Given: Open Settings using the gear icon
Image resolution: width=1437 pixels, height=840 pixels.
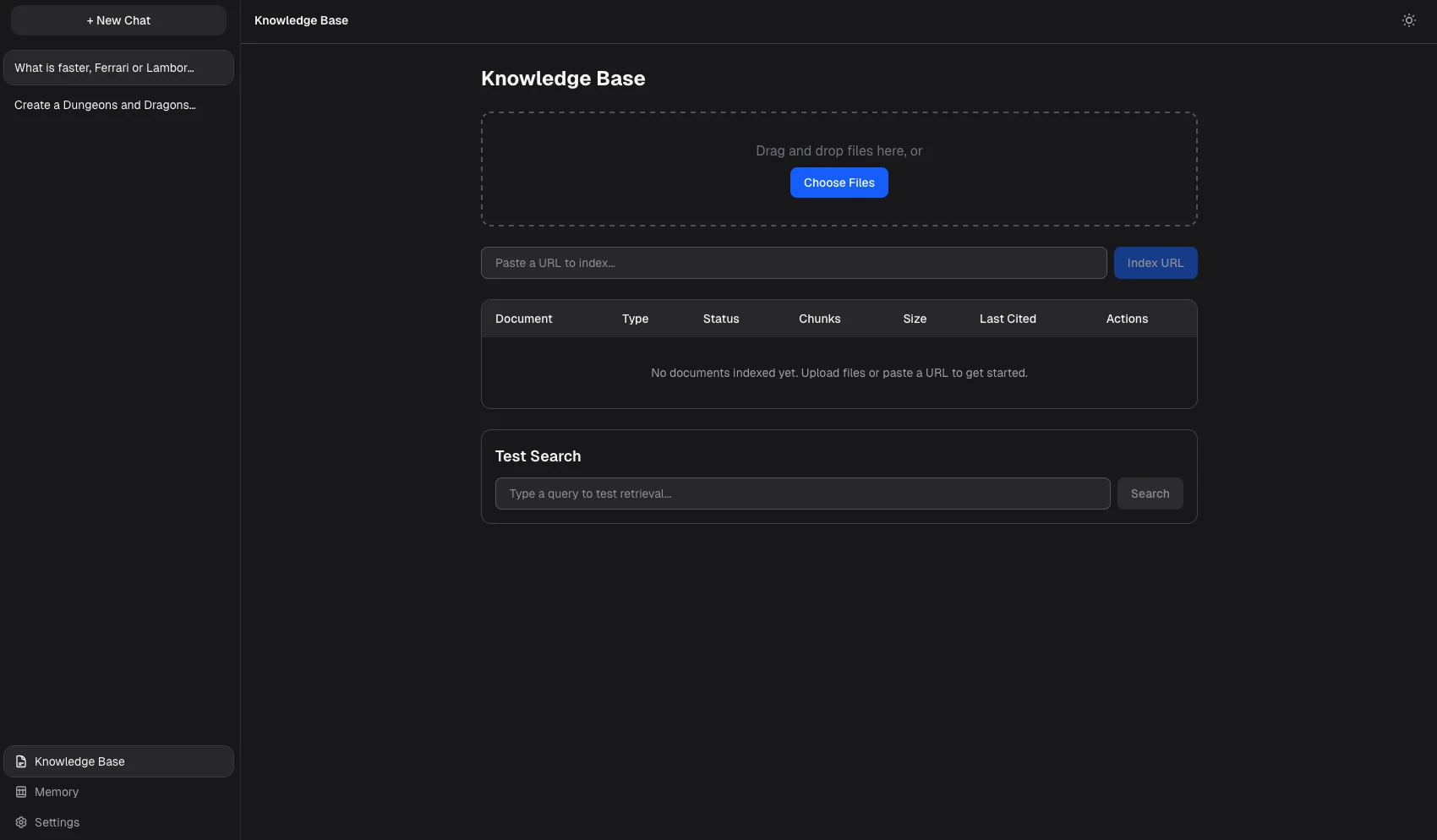Looking at the screenshot, I should pyautogui.click(x=20, y=822).
